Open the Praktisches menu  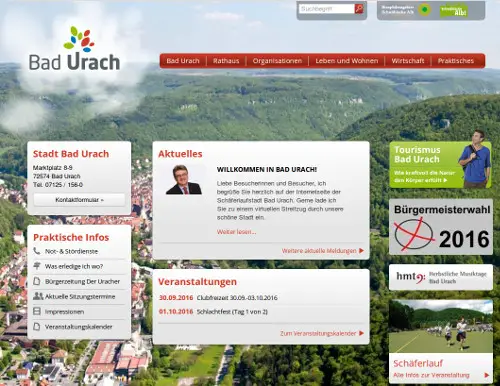(x=456, y=61)
